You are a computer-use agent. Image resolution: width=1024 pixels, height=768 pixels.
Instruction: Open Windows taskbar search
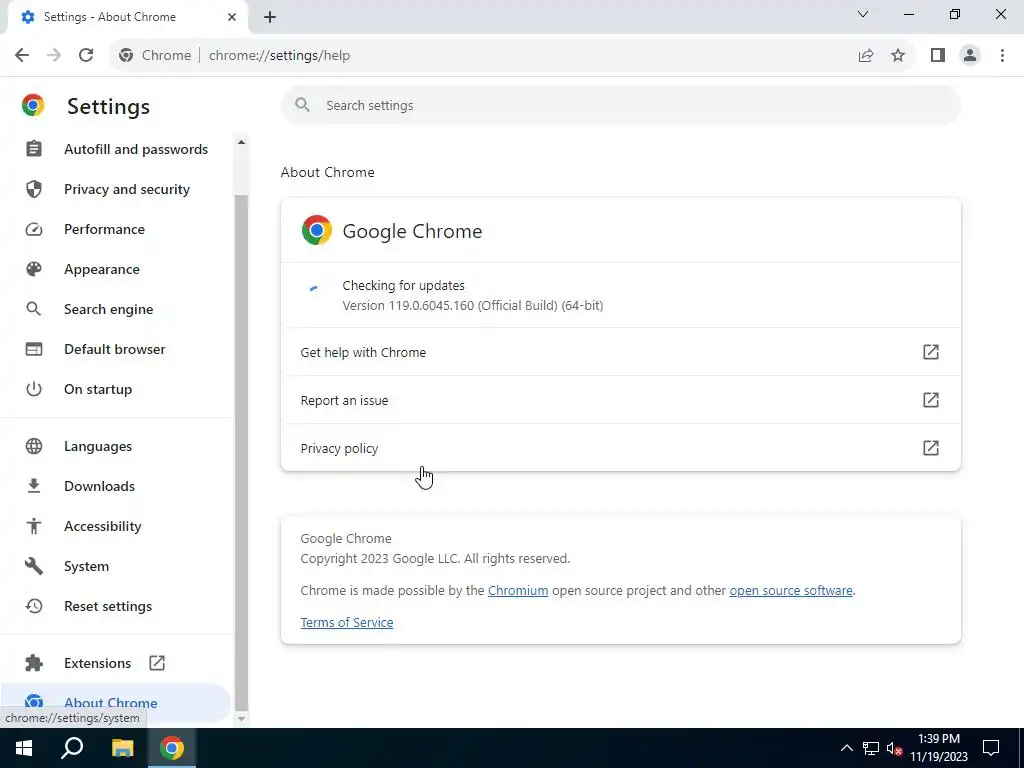tap(72, 748)
